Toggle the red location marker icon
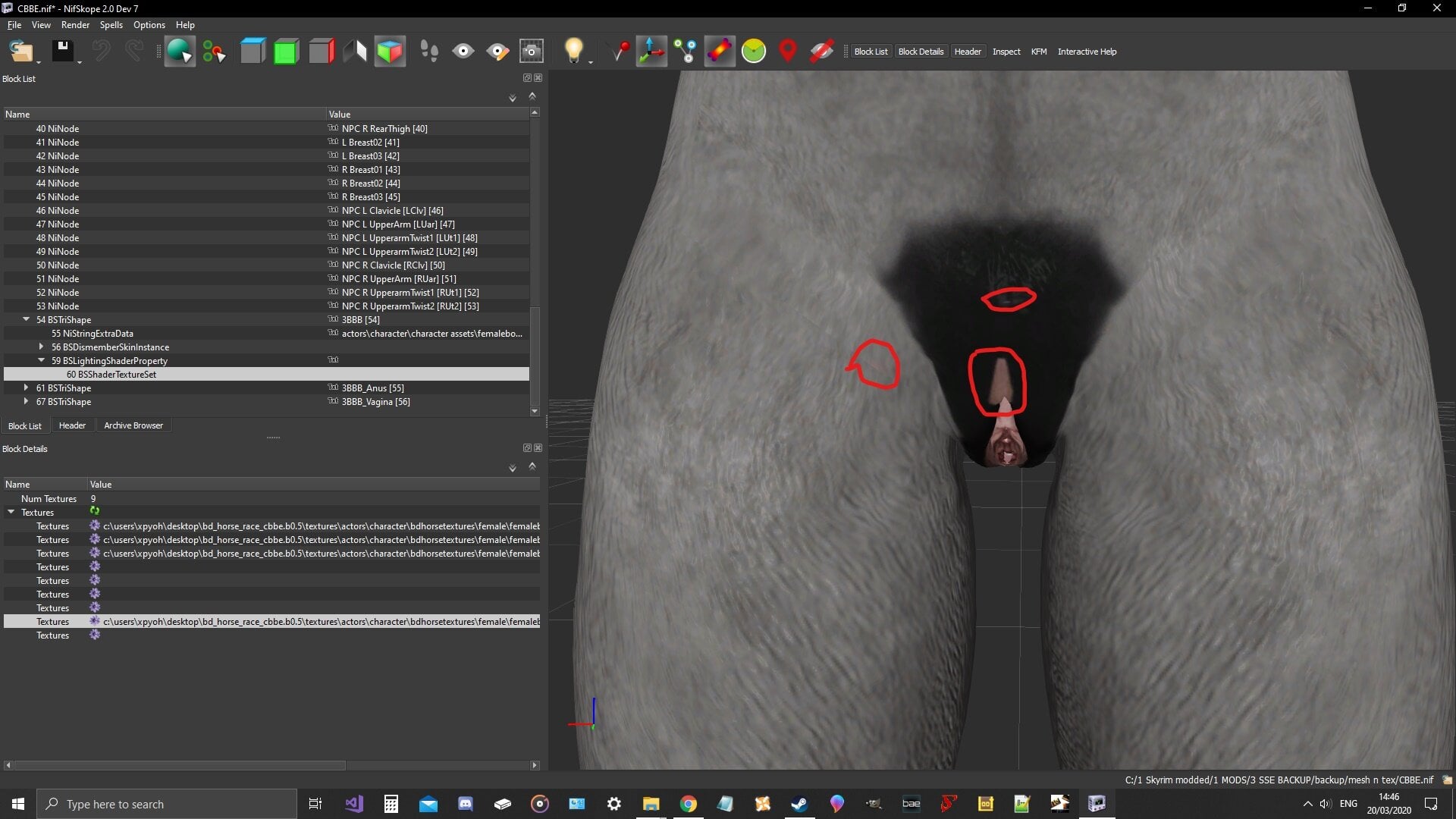This screenshot has width=1456, height=819. point(788,52)
